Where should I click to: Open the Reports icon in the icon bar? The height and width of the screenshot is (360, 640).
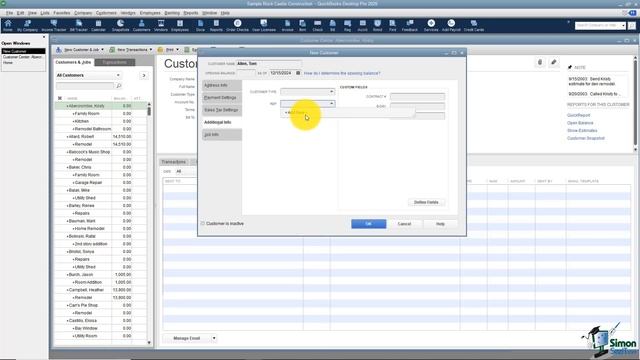point(216,25)
